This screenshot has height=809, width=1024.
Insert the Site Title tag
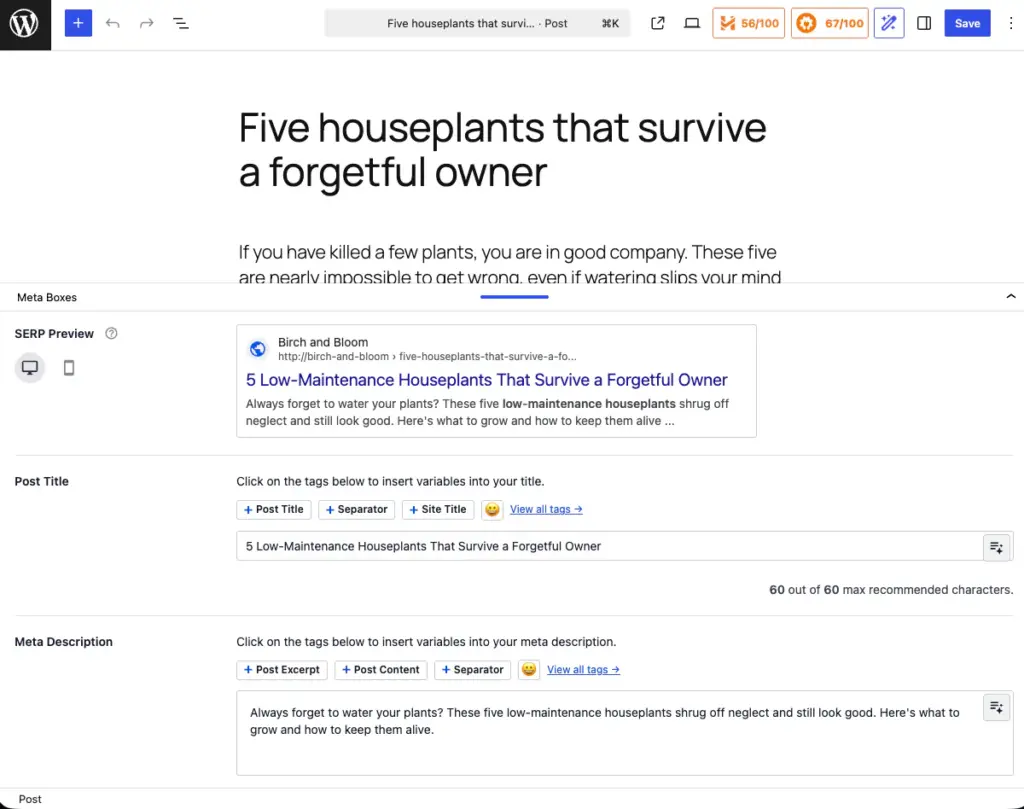pos(438,509)
